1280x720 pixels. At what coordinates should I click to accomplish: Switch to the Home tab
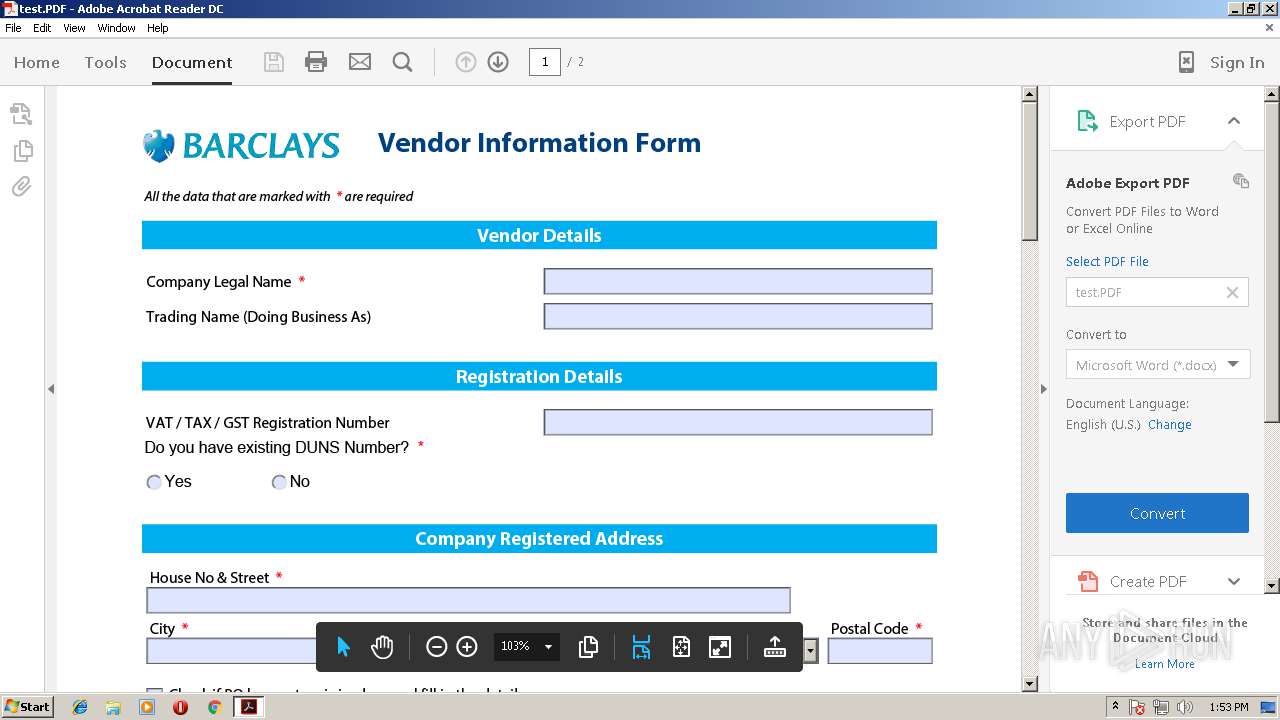(x=37, y=62)
